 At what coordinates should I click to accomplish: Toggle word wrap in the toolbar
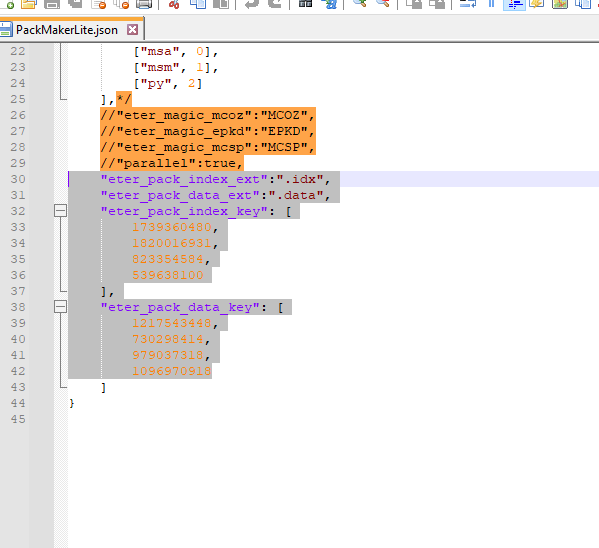pos(468,4)
